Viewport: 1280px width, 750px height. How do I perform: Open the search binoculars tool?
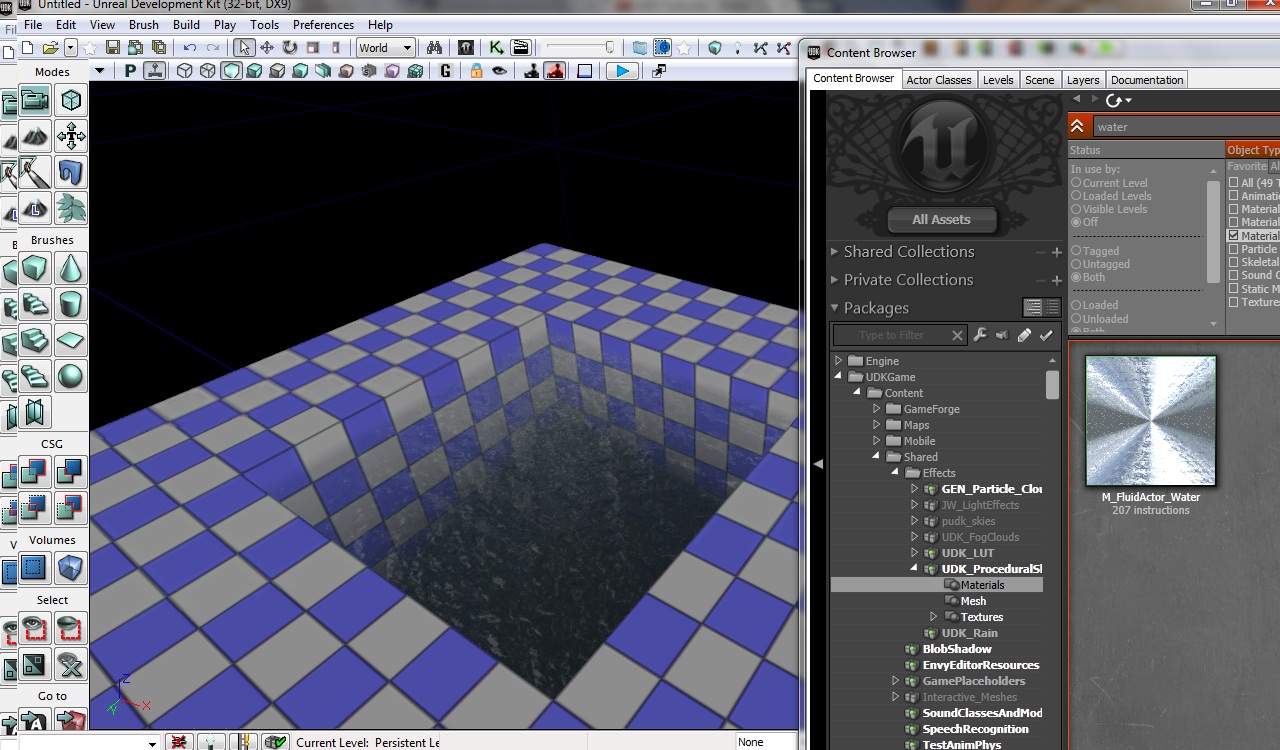click(x=434, y=47)
